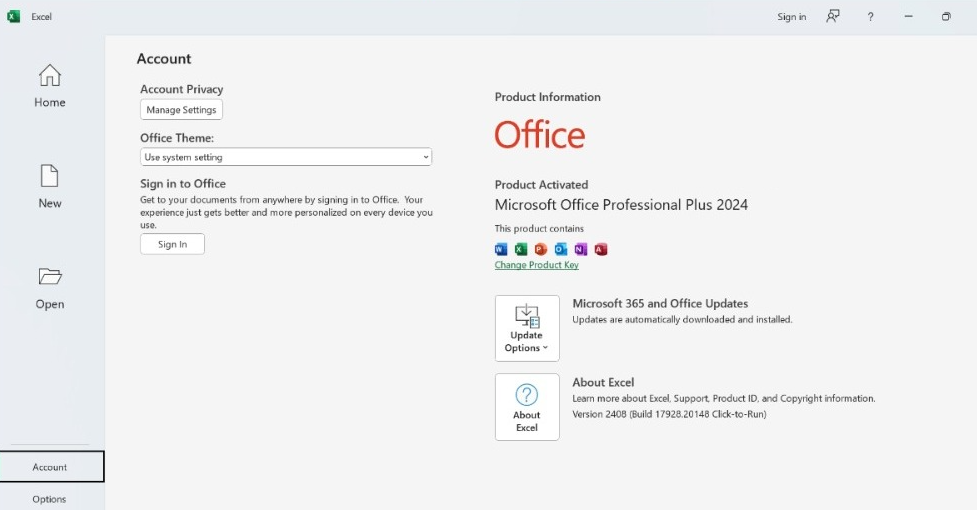The height and width of the screenshot is (510, 977).
Task: Open the folder icon labeled Open
Action: click(x=50, y=276)
